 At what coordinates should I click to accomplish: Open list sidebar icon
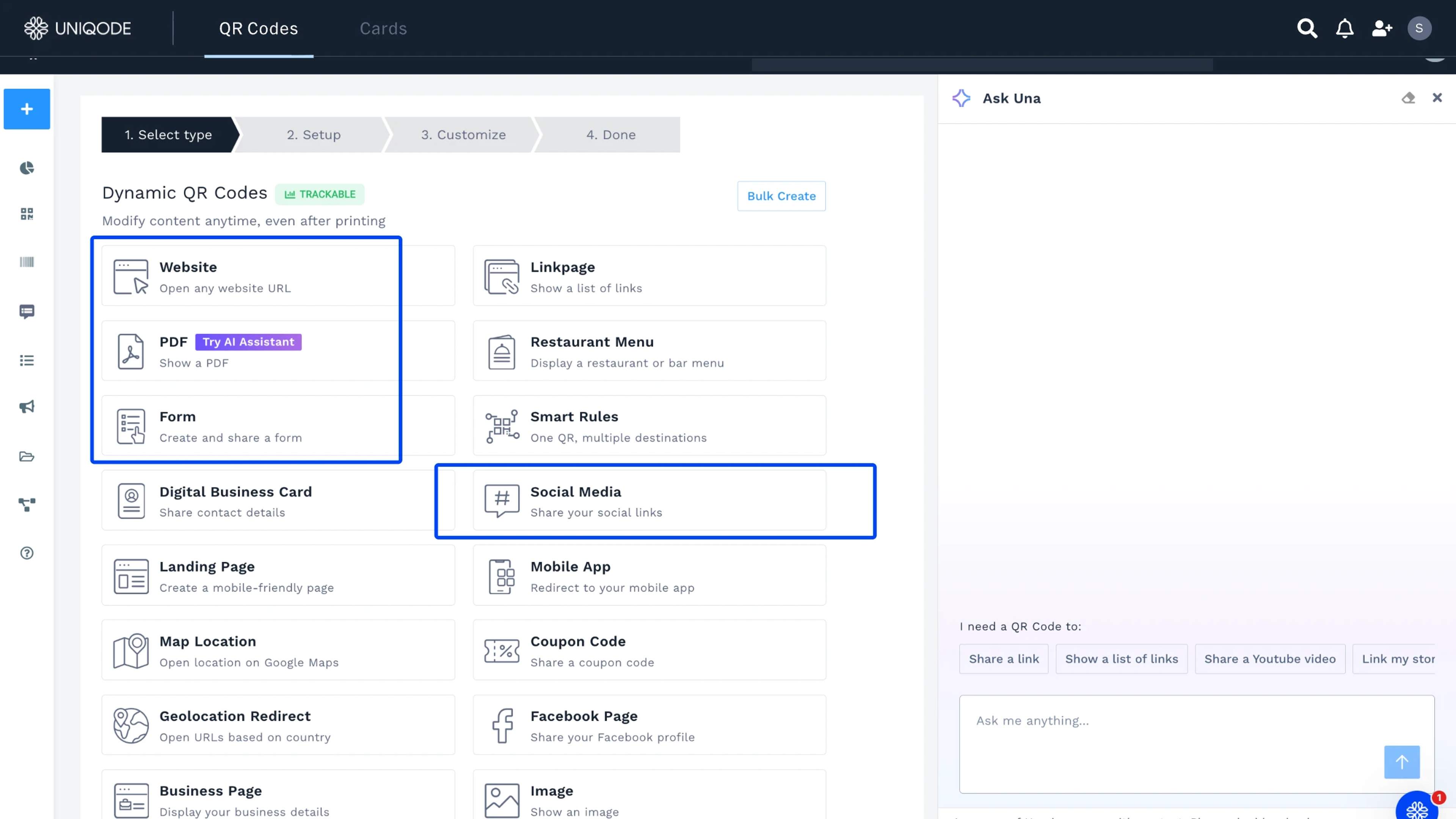[27, 360]
